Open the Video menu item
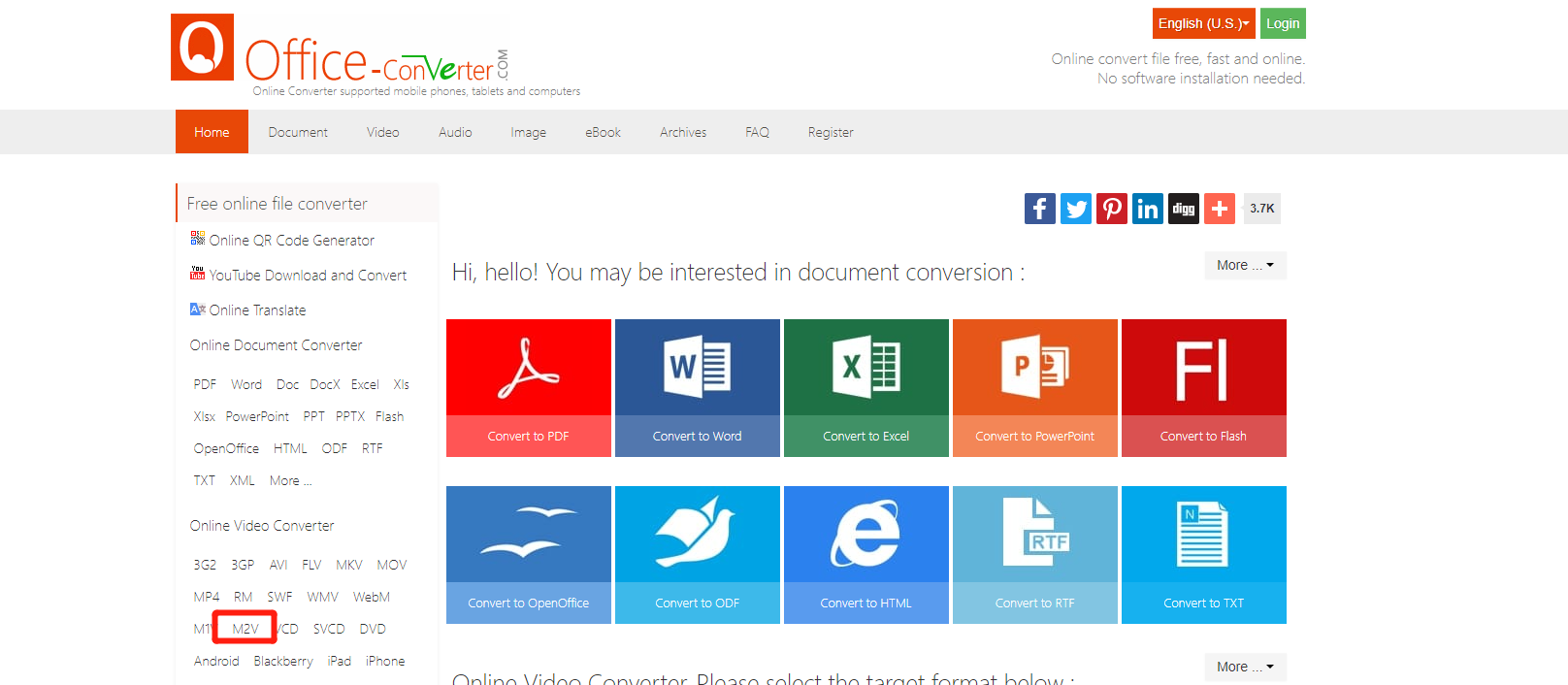Viewport: 1568px width, 685px height. coord(382,132)
